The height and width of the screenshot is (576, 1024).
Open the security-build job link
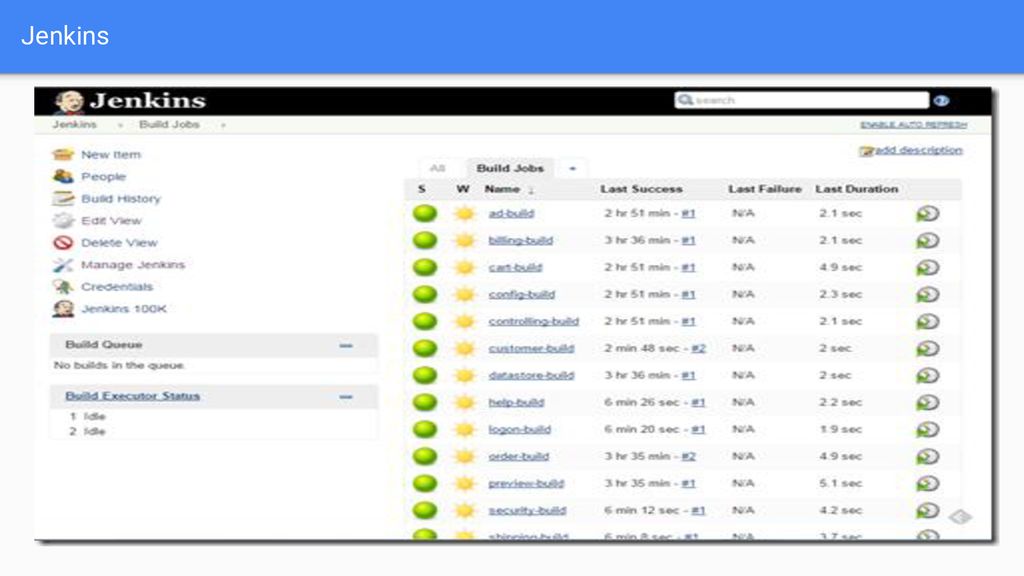point(527,510)
